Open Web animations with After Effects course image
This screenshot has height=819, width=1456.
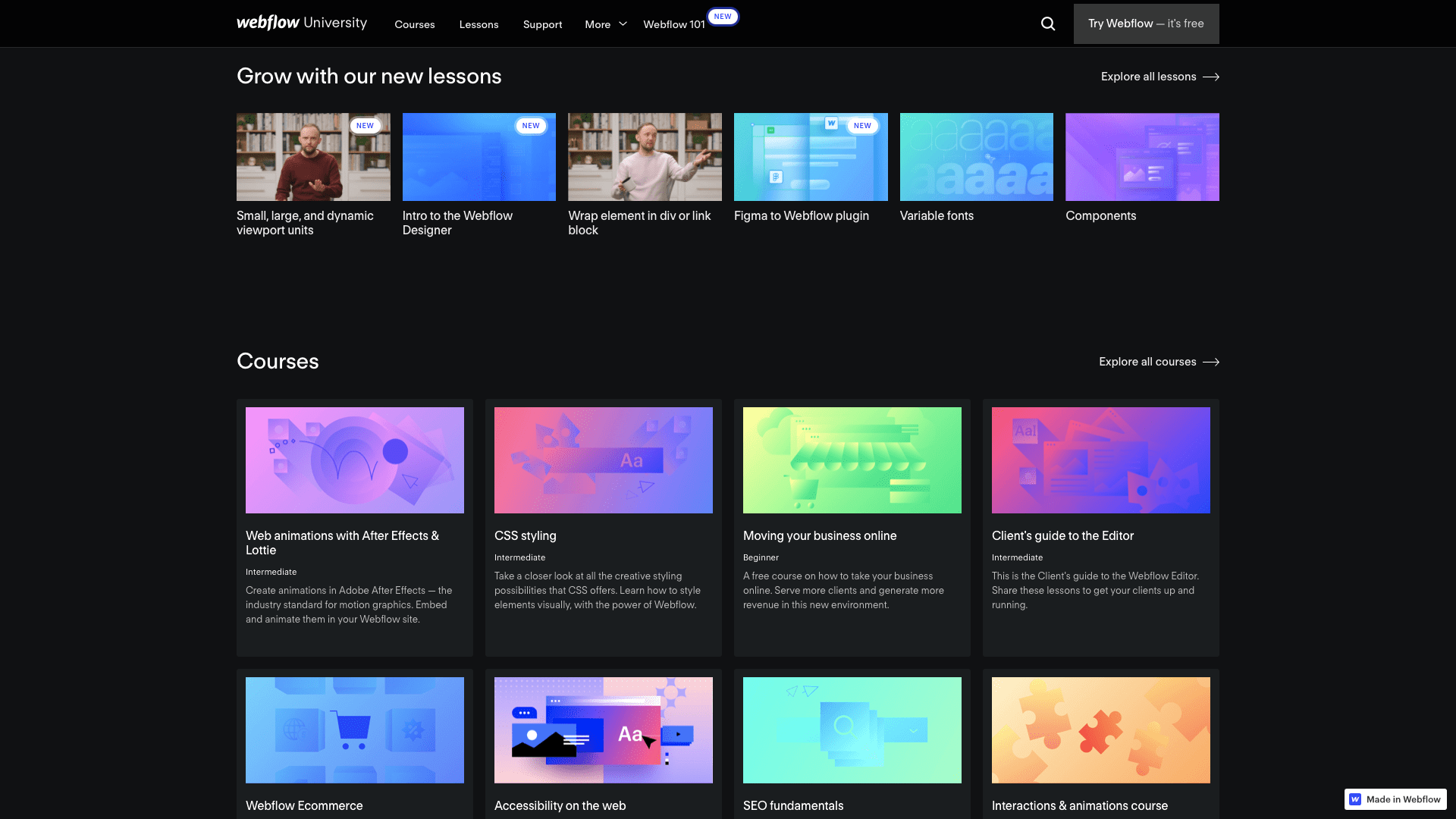pyautogui.click(x=355, y=460)
